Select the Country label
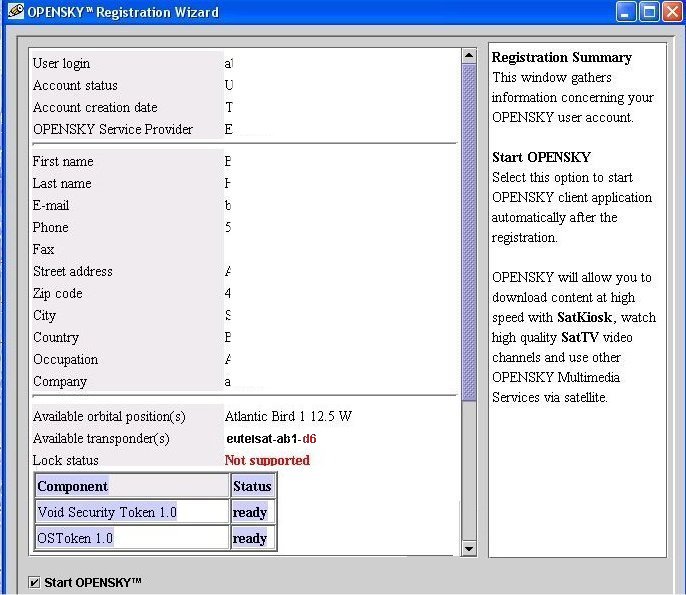This screenshot has width=686, height=595. tap(56, 337)
